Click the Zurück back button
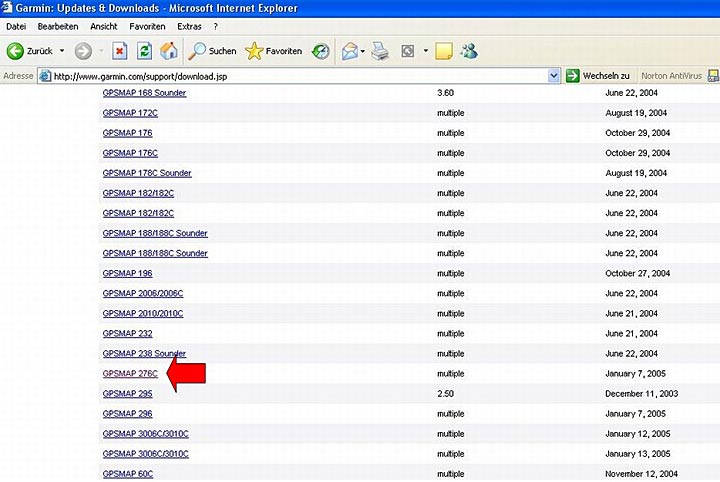Image resolution: width=720 pixels, height=482 pixels. coord(30,51)
